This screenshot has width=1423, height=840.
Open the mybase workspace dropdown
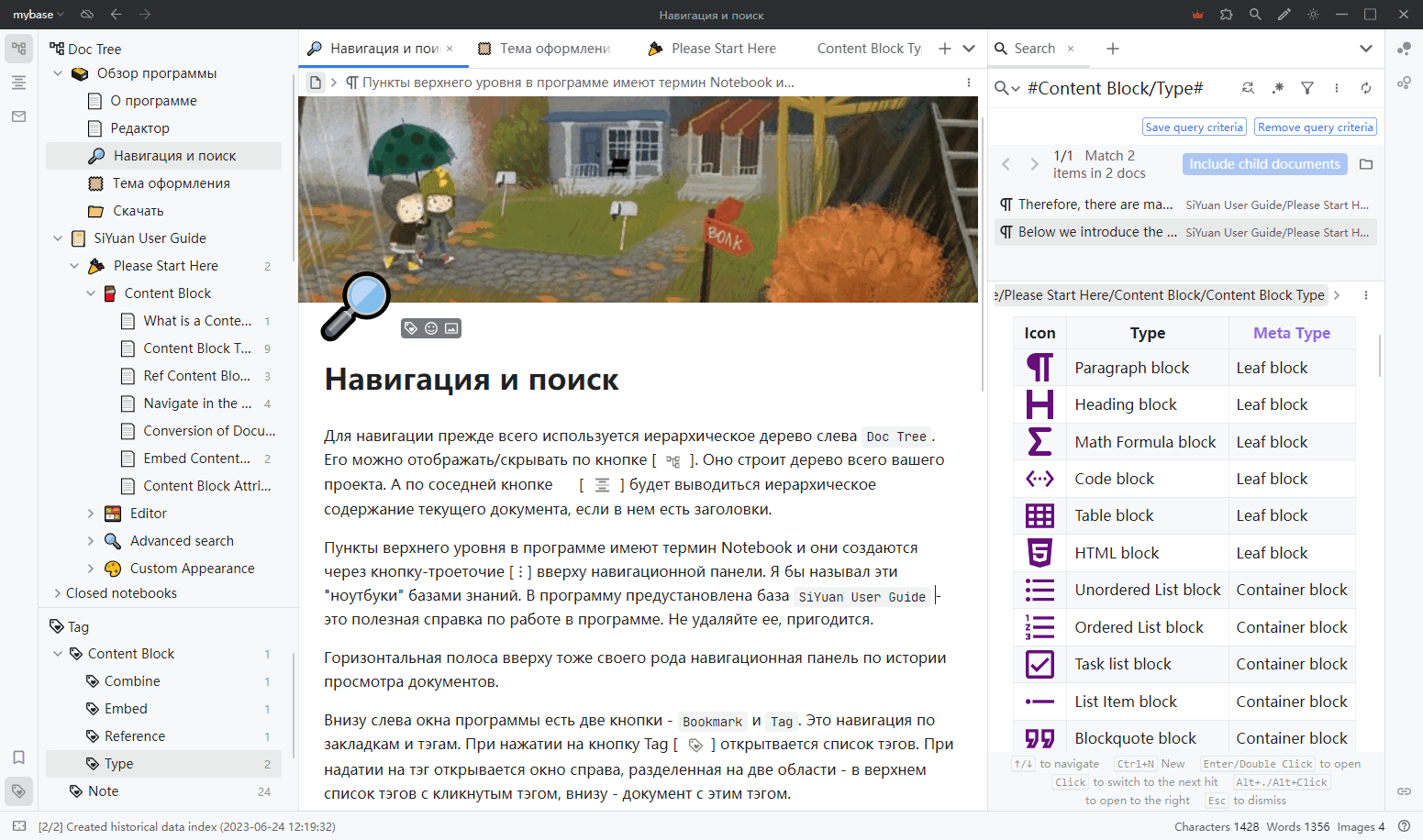point(38,15)
